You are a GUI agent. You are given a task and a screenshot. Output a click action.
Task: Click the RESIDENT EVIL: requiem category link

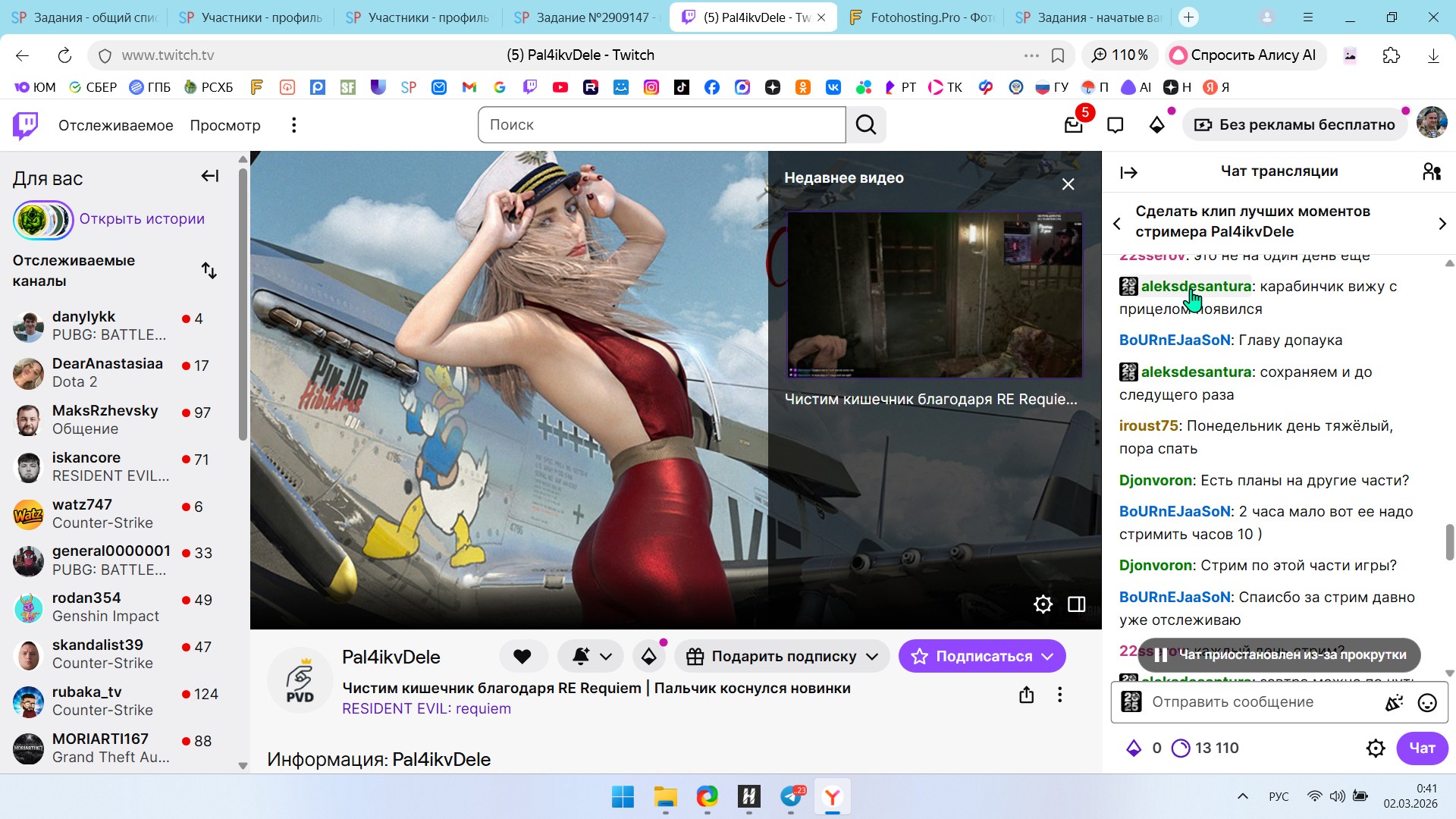pyautogui.click(x=426, y=709)
